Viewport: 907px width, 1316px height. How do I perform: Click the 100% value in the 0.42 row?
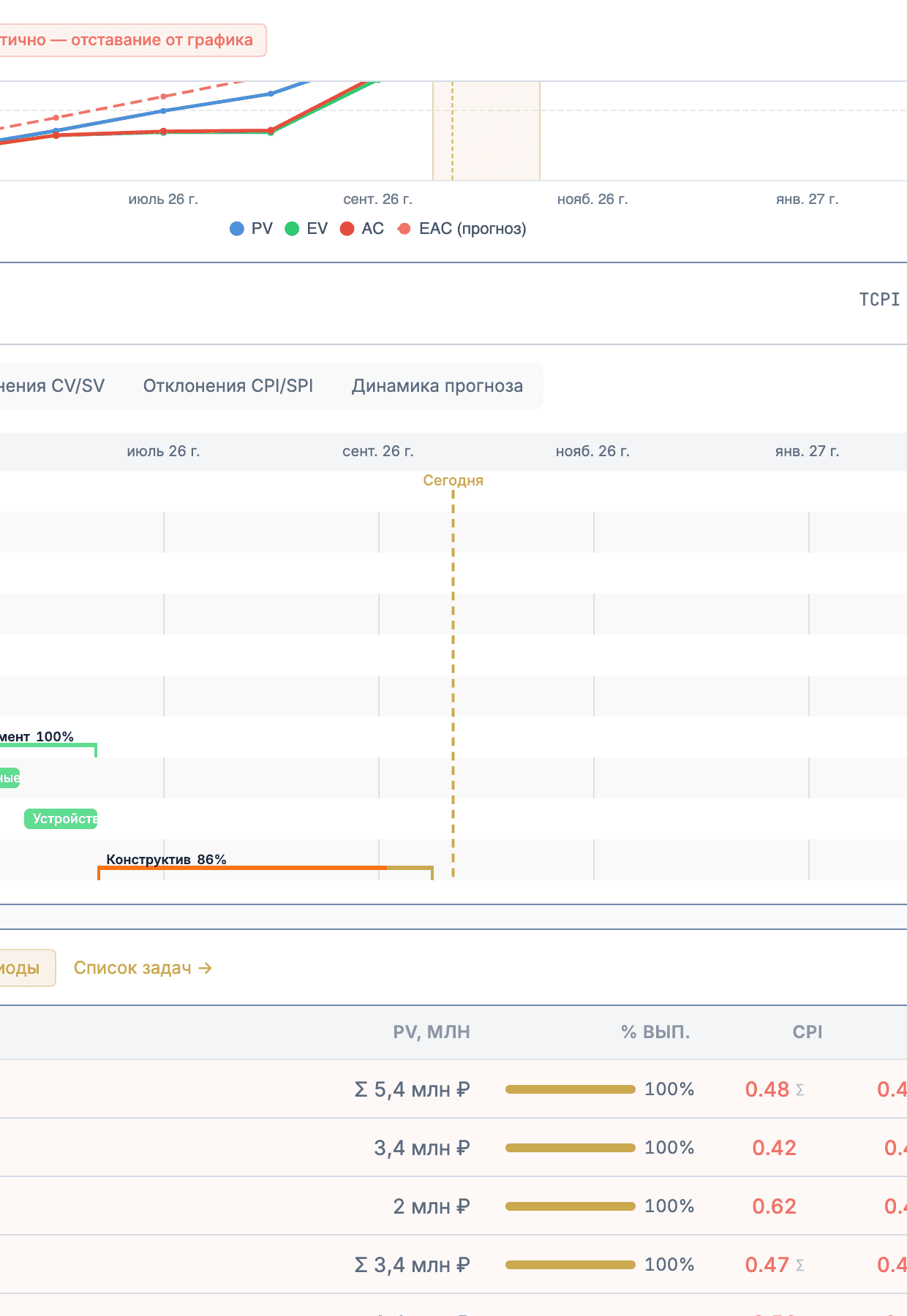(x=669, y=1148)
